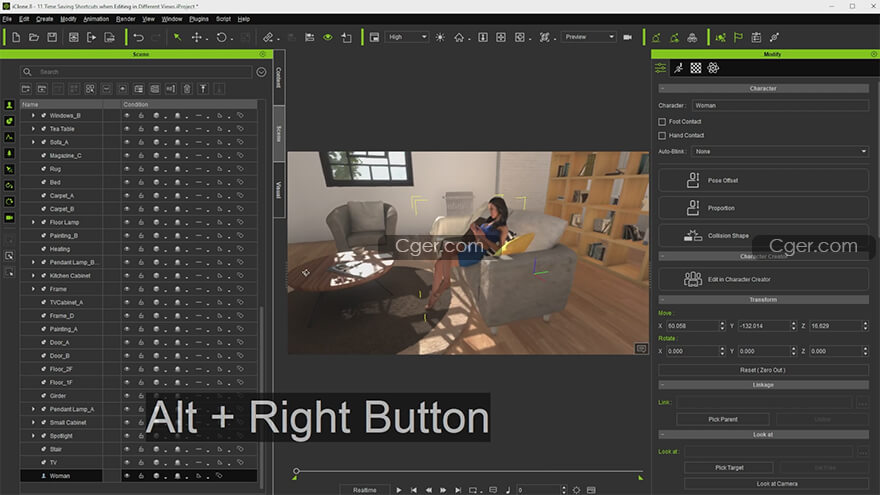Hide the Rug object via eye icon

(127, 169)
